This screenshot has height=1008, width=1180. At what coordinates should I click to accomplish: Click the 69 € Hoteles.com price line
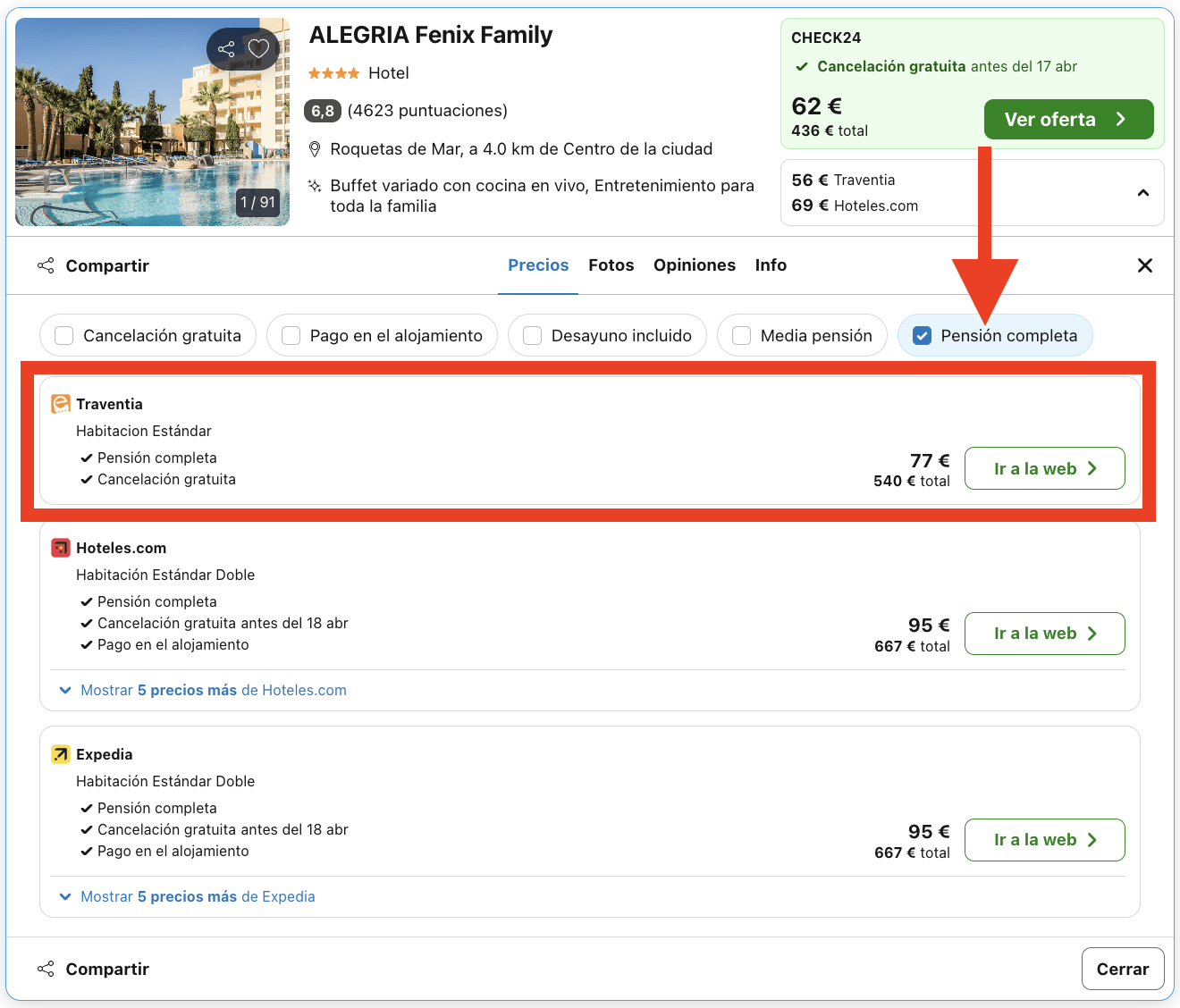(855, 206)
